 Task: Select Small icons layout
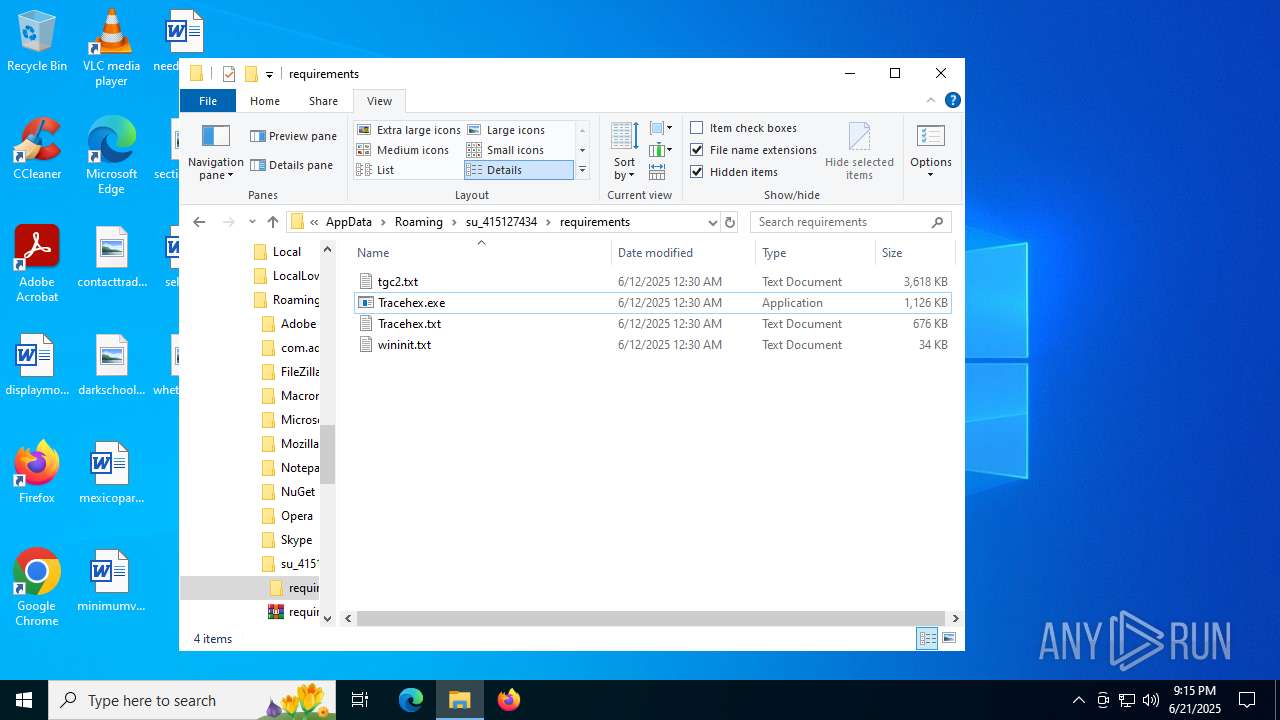(x=506, y=150)
